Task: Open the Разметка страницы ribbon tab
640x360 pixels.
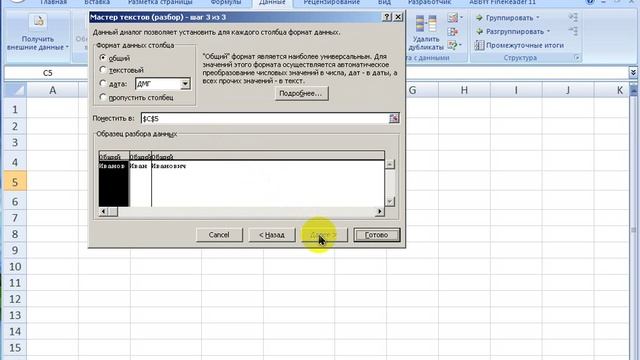Action: pos(160,2)
